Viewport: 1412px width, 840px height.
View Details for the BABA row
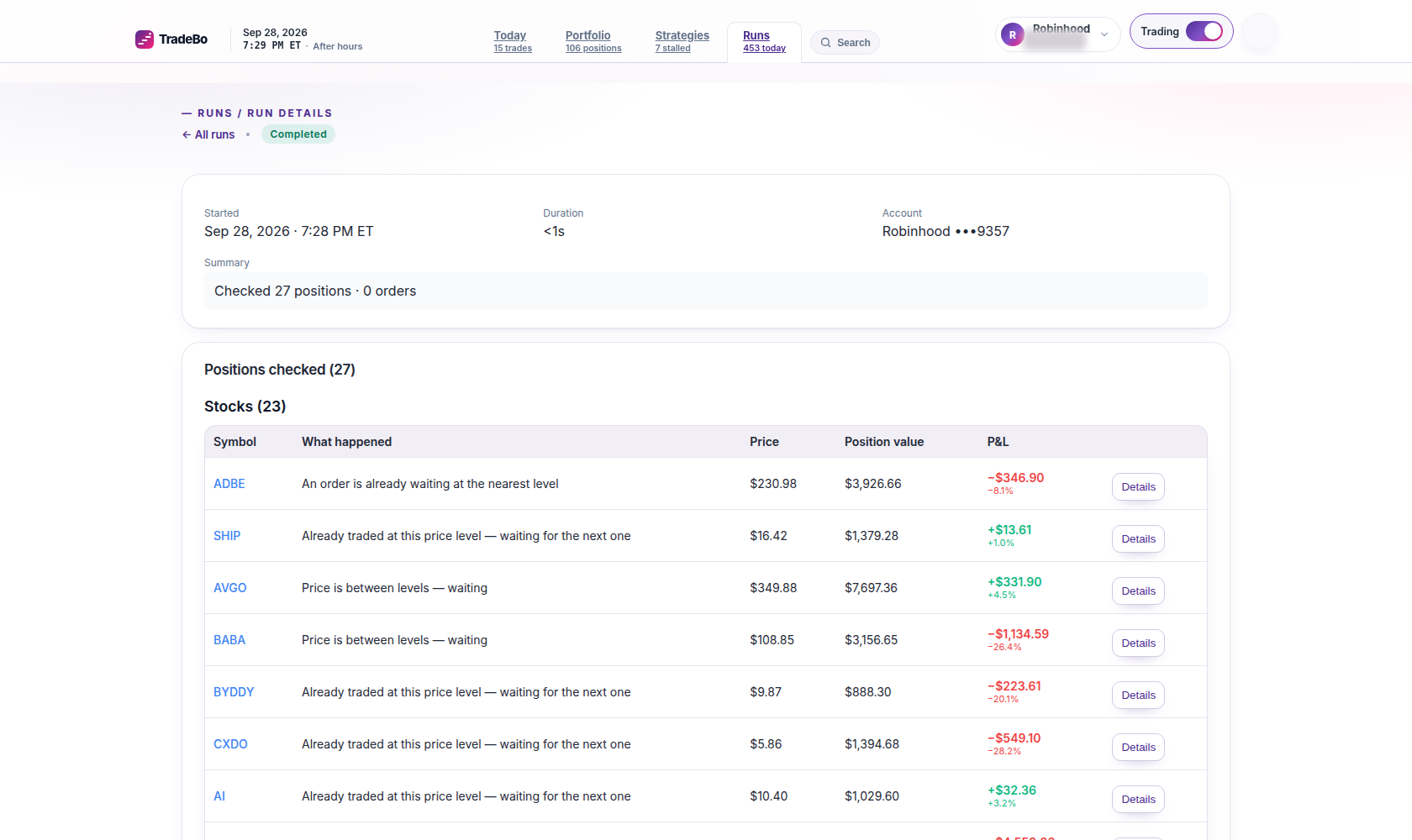(1138, 643)
